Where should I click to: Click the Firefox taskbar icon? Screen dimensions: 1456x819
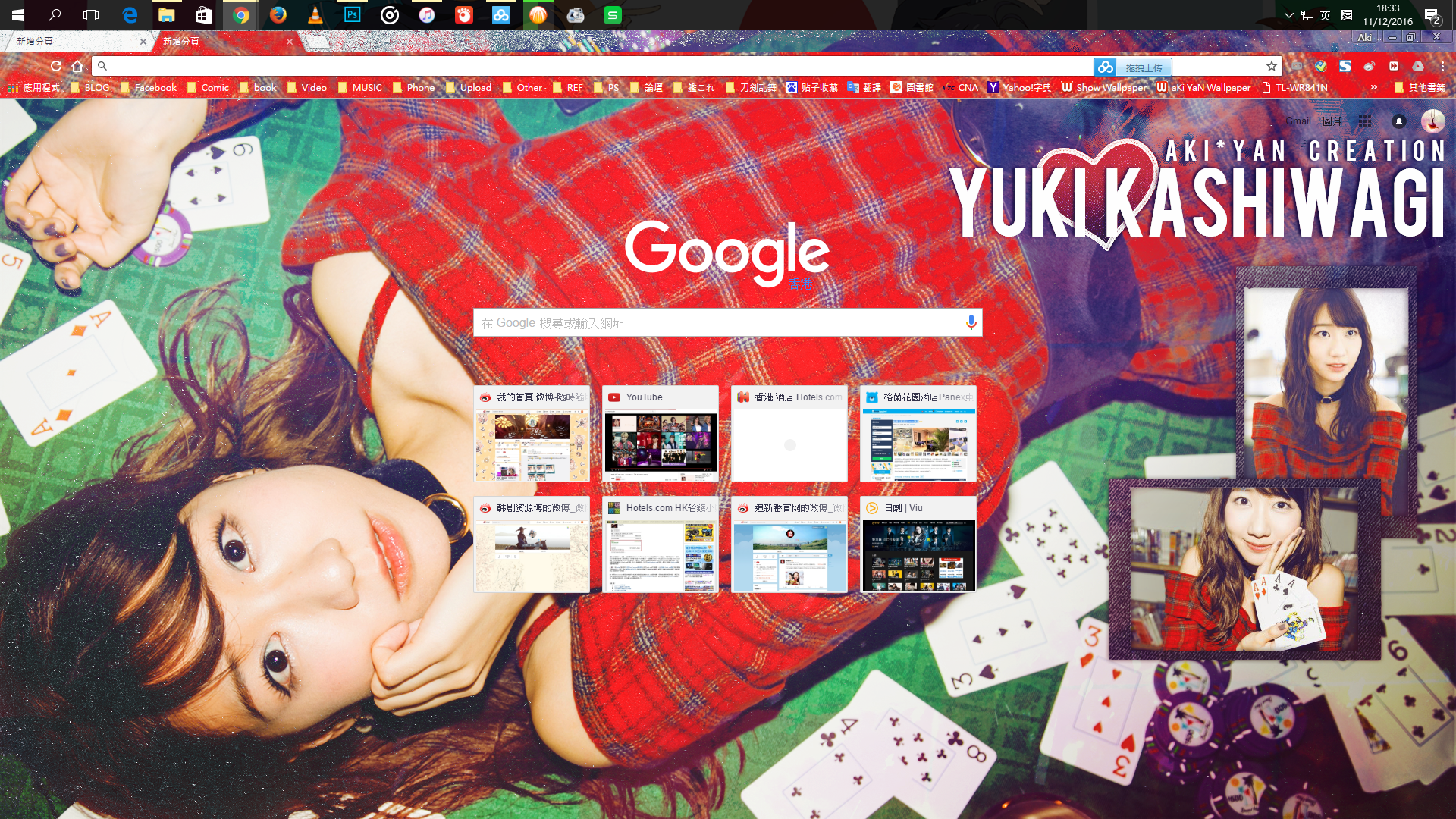click(278, 15)
